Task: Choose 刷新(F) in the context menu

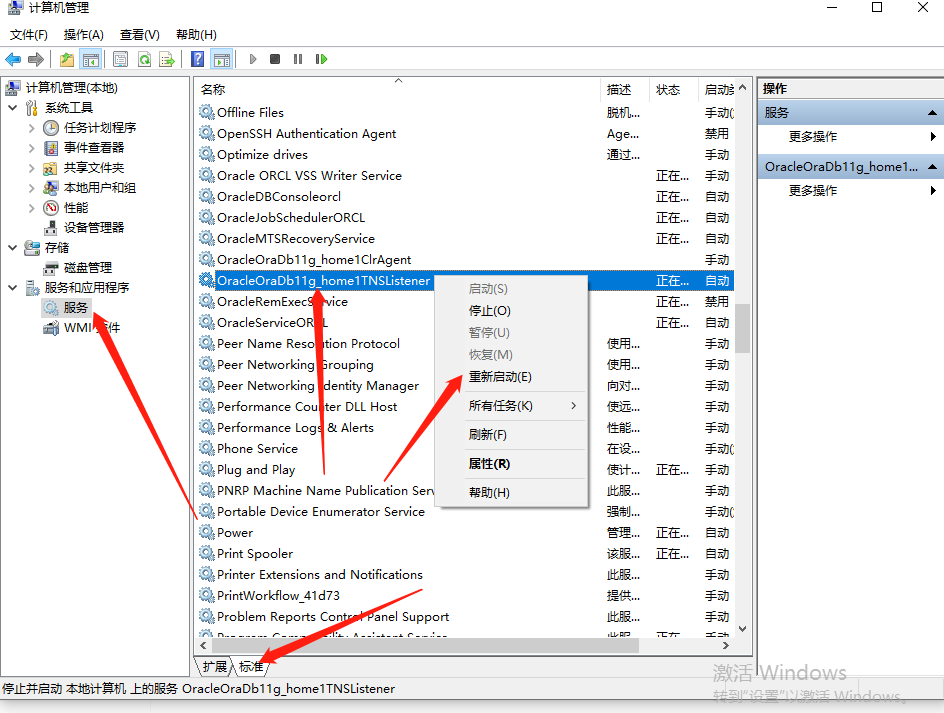Action: (511, 435)
